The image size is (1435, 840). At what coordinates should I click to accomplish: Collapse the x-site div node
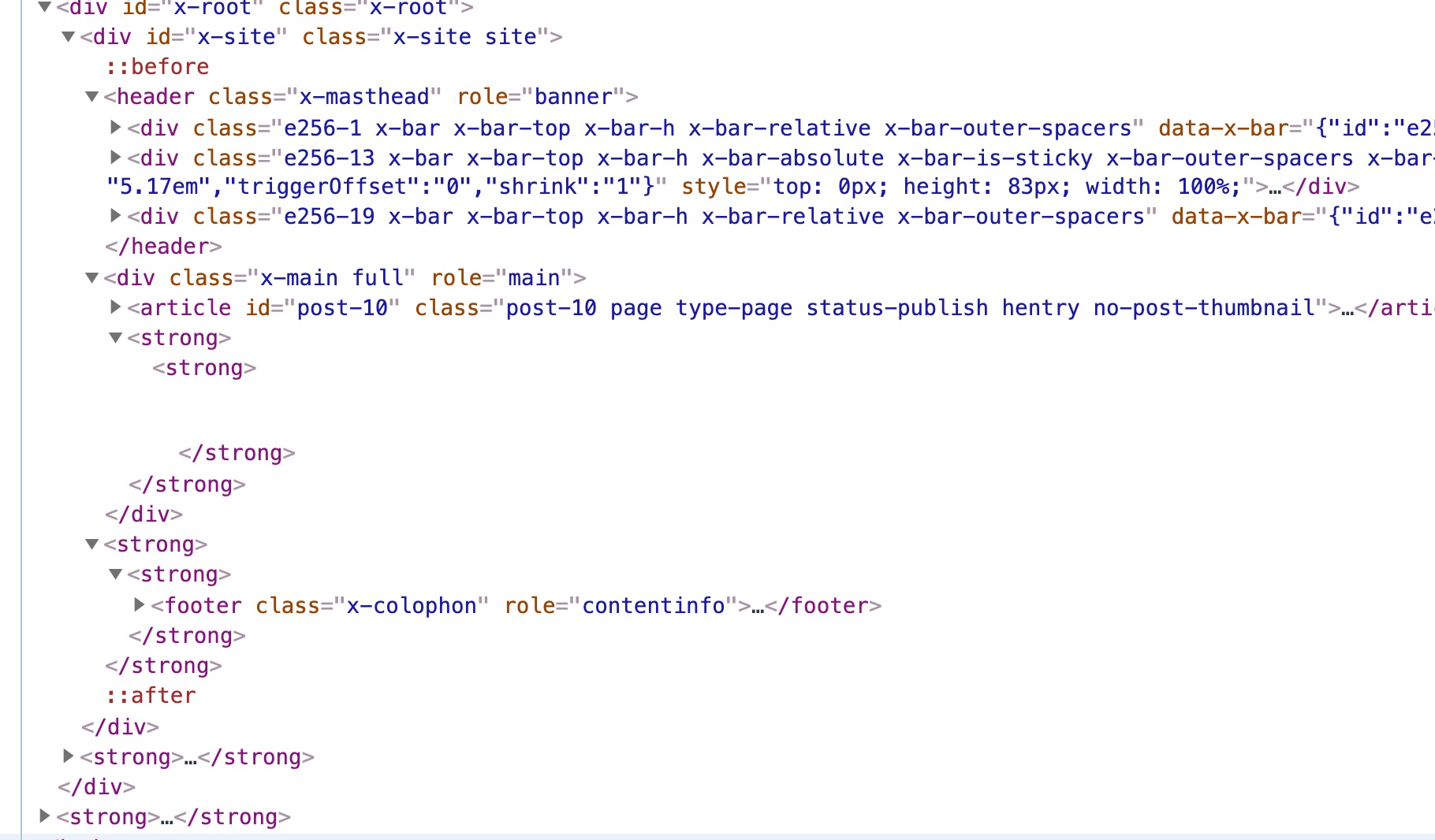click(x=69, y=36)
